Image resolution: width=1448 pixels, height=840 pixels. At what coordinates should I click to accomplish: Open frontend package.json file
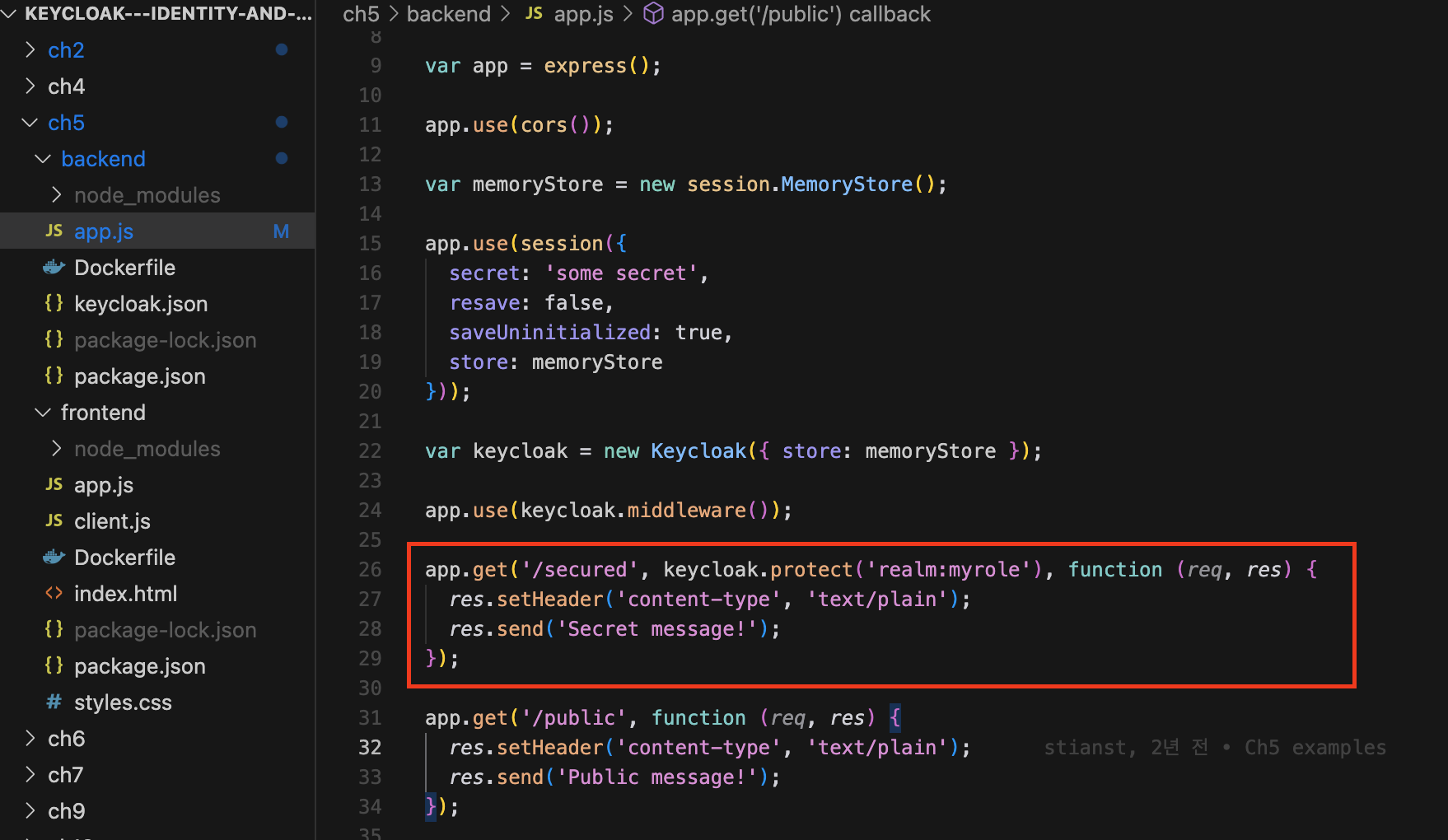click(140, 666)
